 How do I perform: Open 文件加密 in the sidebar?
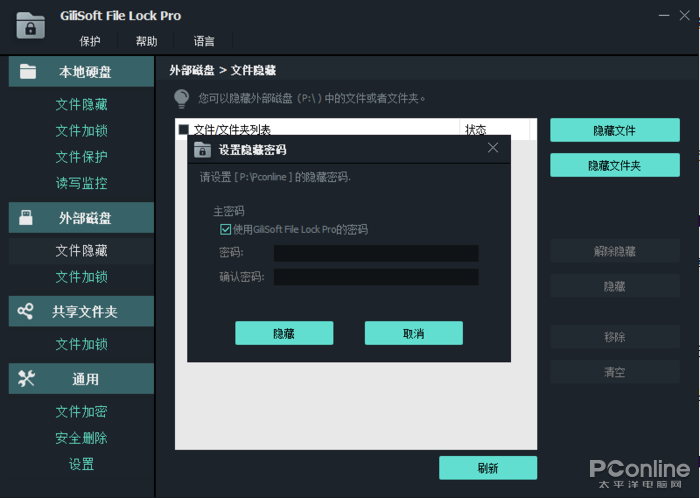81,411
